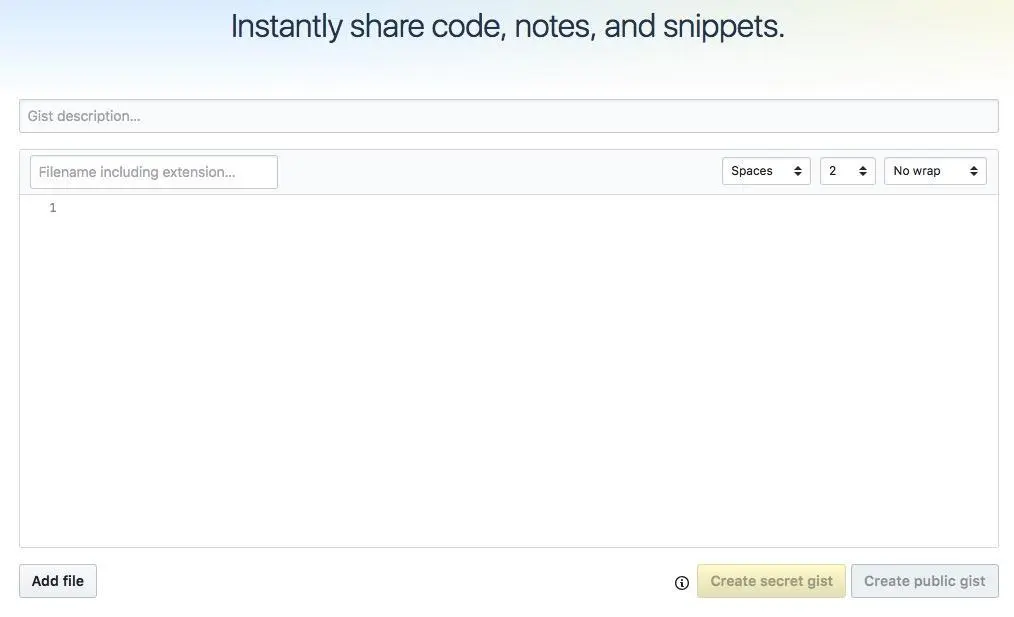
Task: Click the Create public gist button
Action: point(924,581)
